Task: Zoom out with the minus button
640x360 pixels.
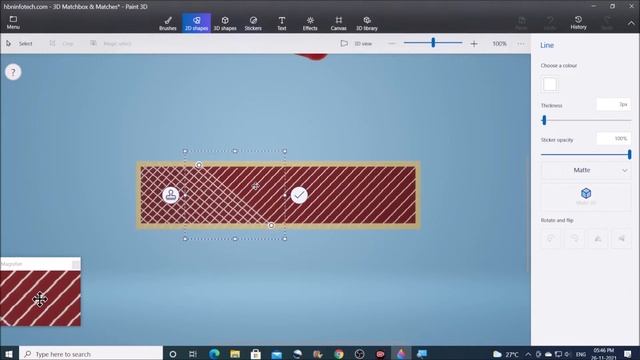Action: click(x=392, y=43)
